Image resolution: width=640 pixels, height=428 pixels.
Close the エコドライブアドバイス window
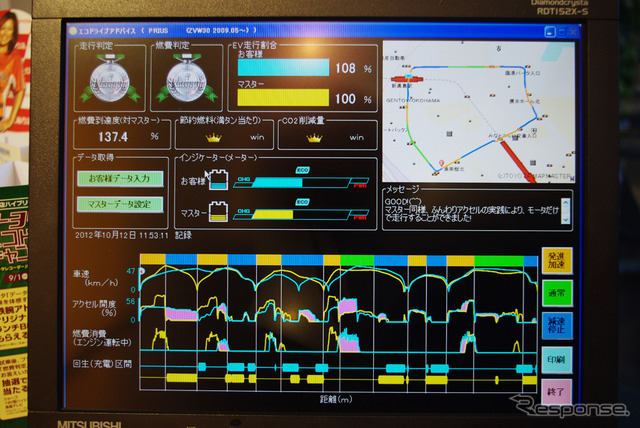click(x=573, y=31)
